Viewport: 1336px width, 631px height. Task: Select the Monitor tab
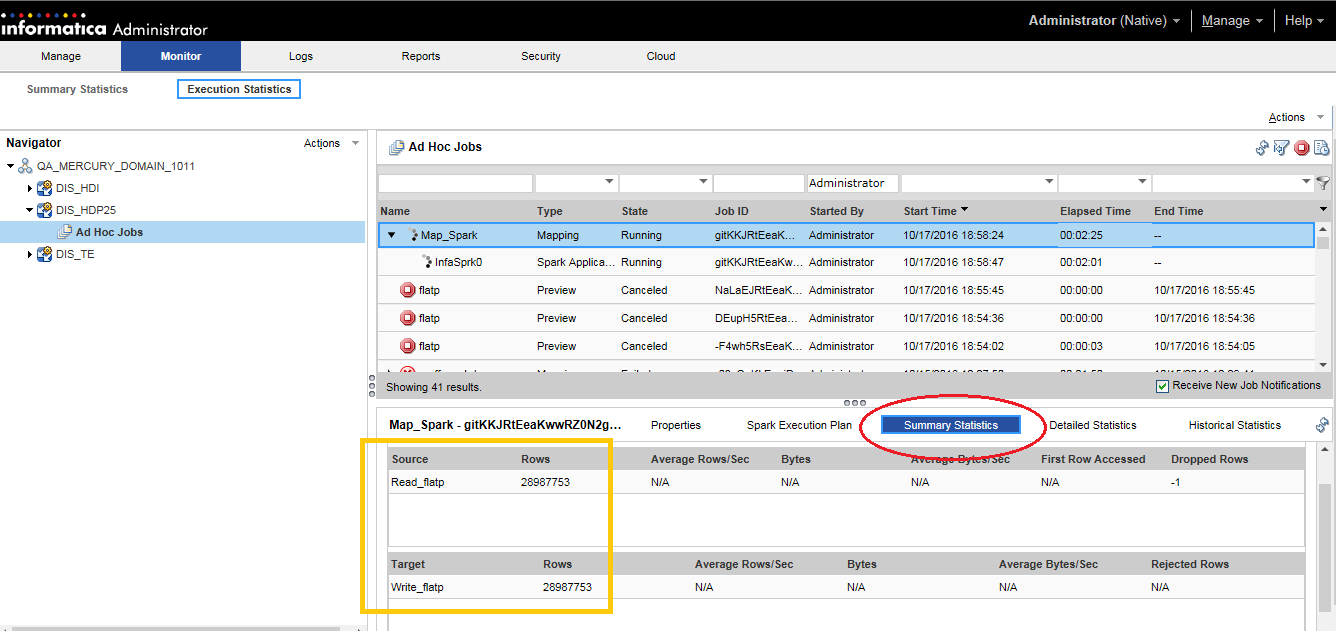click(181, 56)
